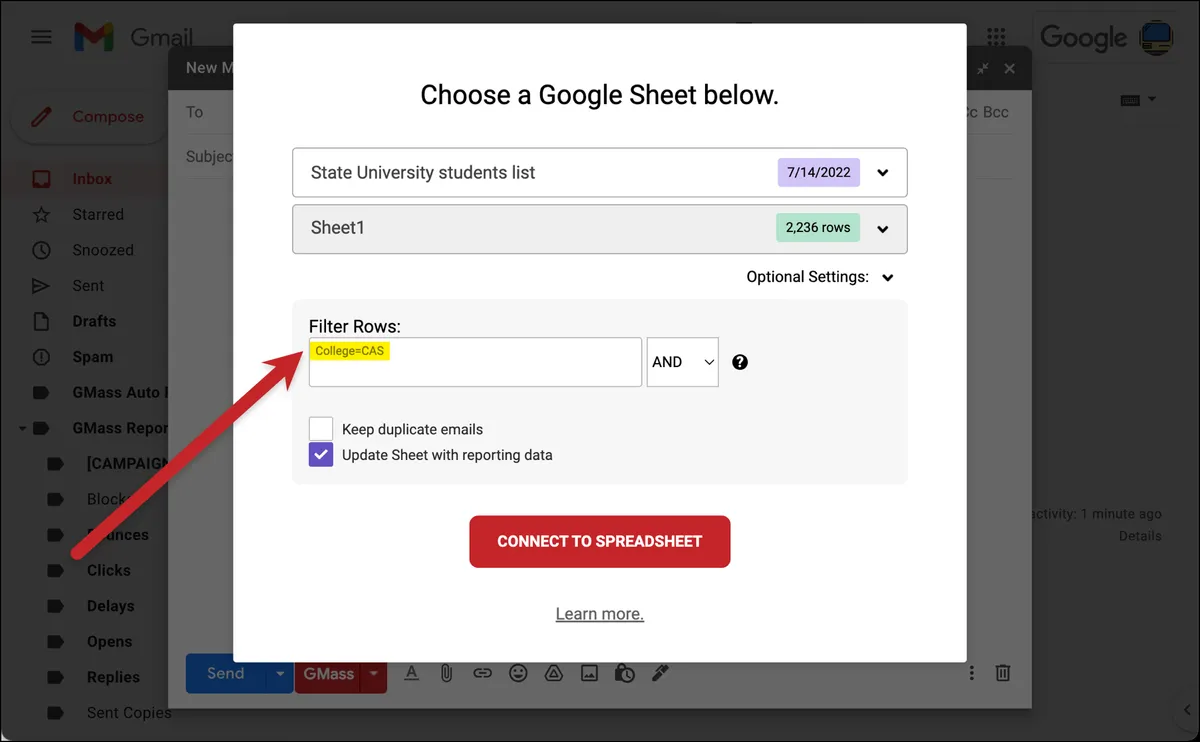Image resolution: width=1200 pixels, height=742 pixels.
Task: Open the Google account avatar
Action: [1157, 38]
